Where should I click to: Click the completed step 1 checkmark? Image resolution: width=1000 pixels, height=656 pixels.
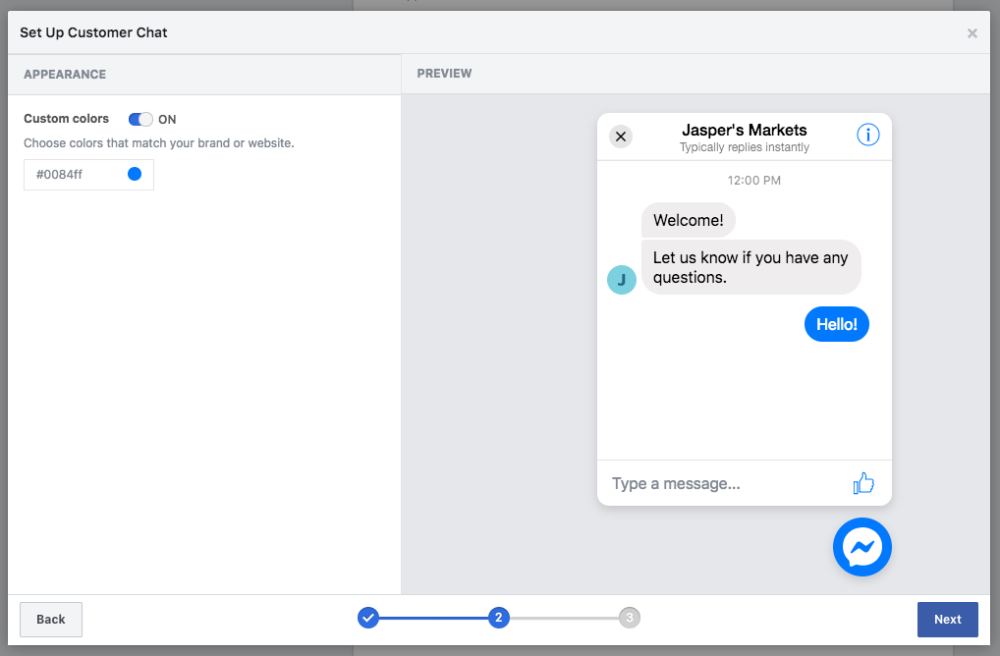coord(368,618)
